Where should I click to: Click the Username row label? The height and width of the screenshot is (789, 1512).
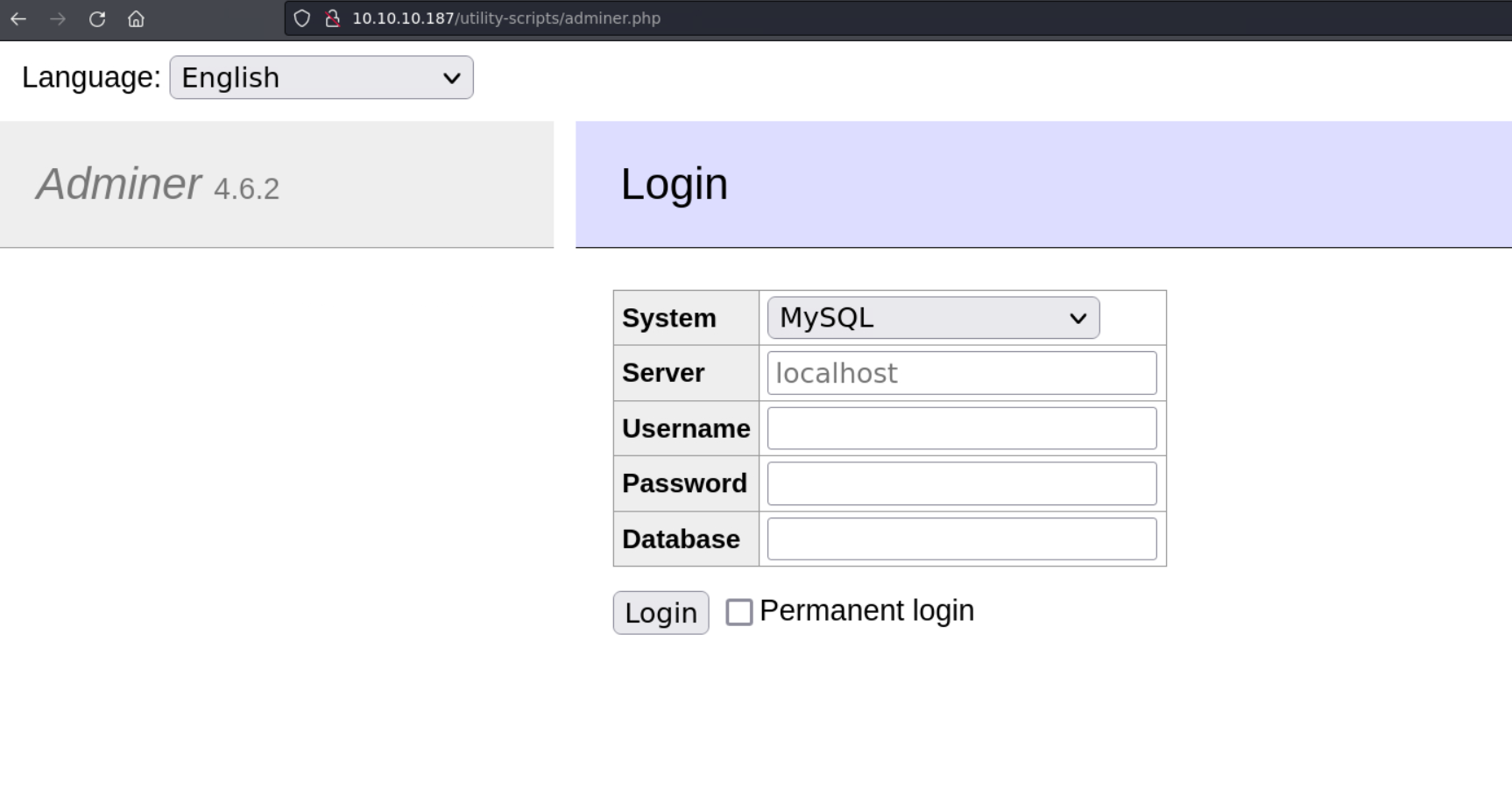click(x=686, y=428)
